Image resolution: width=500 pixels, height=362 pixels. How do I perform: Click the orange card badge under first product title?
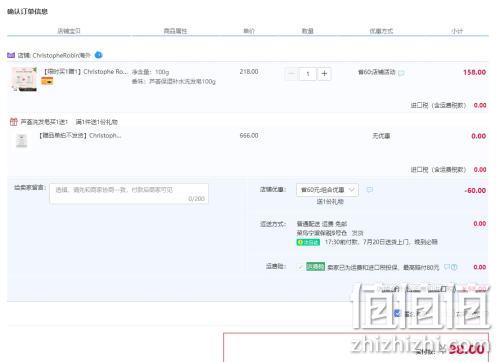click(47, 81)
